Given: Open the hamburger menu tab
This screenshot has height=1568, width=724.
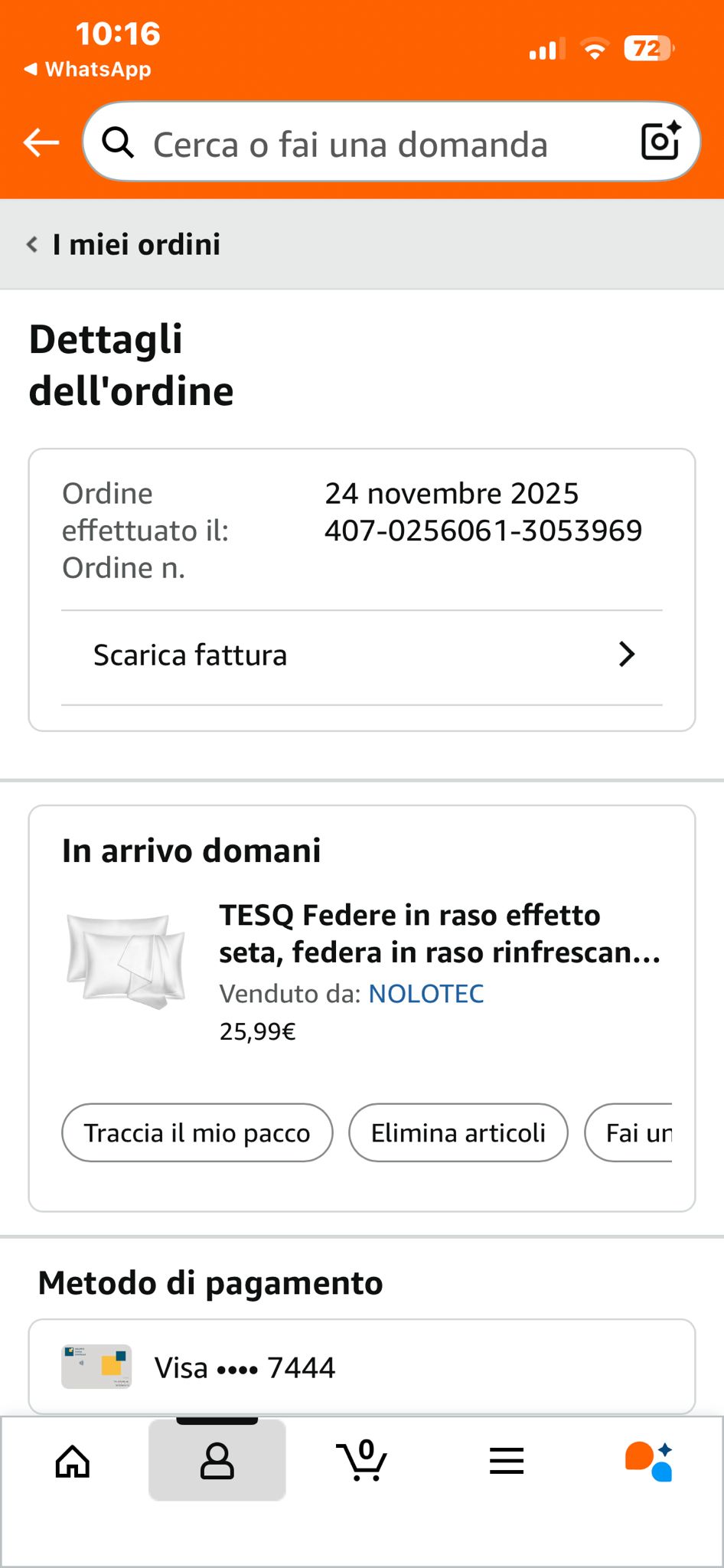Looking at the screenshot, I should (507, 1461).
